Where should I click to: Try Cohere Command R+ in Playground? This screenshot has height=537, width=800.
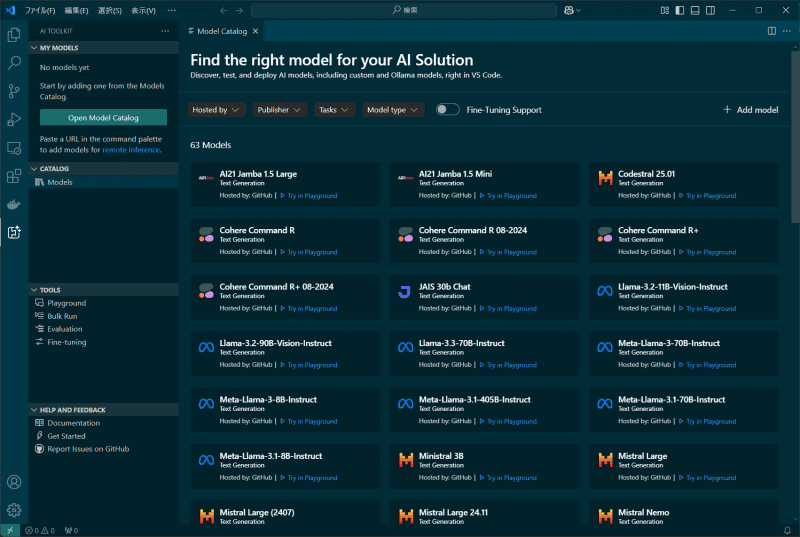707,252
